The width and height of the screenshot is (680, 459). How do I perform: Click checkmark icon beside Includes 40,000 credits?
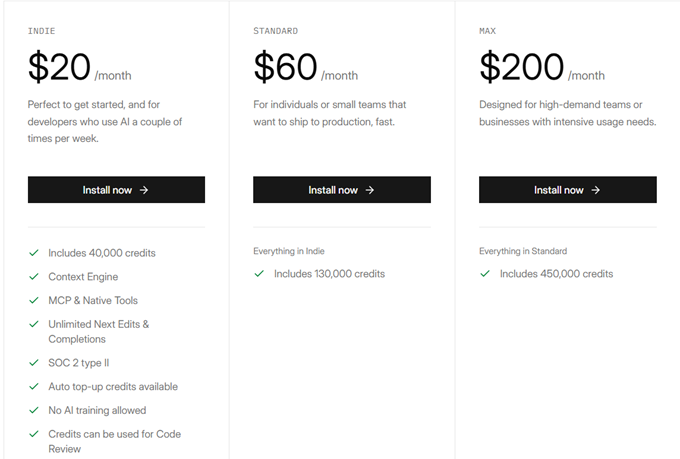tap(34, 253)
